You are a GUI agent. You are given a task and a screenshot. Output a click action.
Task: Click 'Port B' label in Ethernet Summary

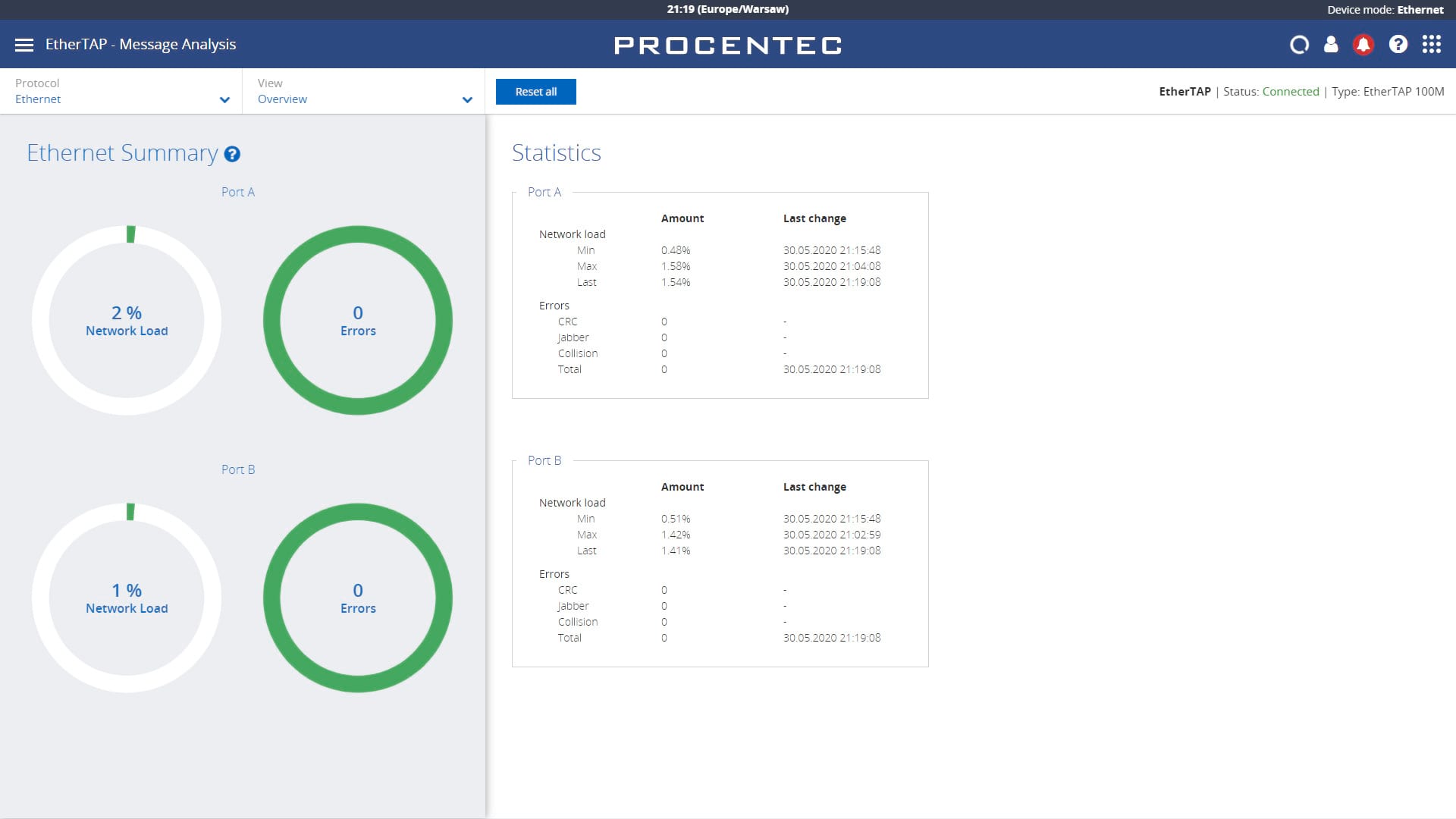pos(238,469)
